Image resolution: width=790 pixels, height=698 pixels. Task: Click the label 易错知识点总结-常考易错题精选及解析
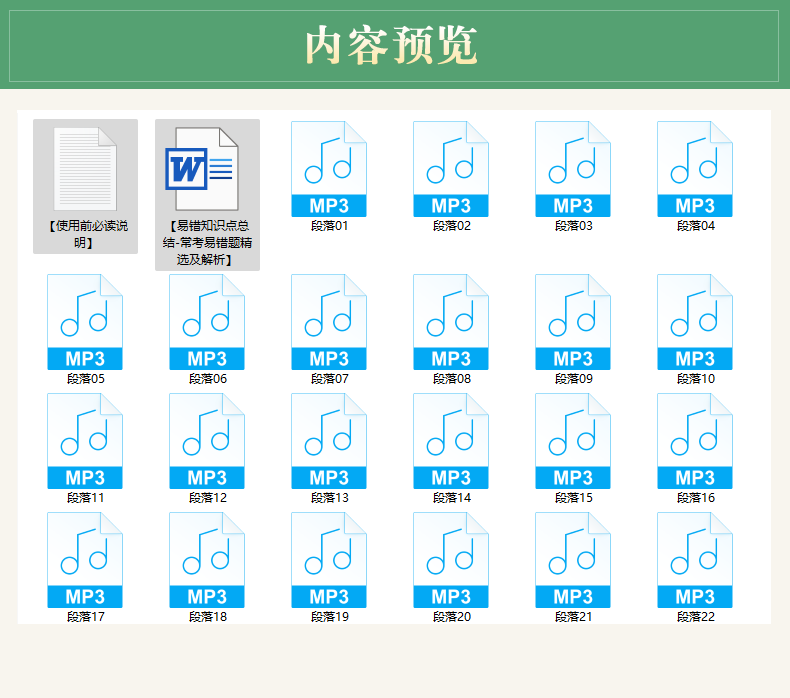pyautogui.click(x=207, y=243)
